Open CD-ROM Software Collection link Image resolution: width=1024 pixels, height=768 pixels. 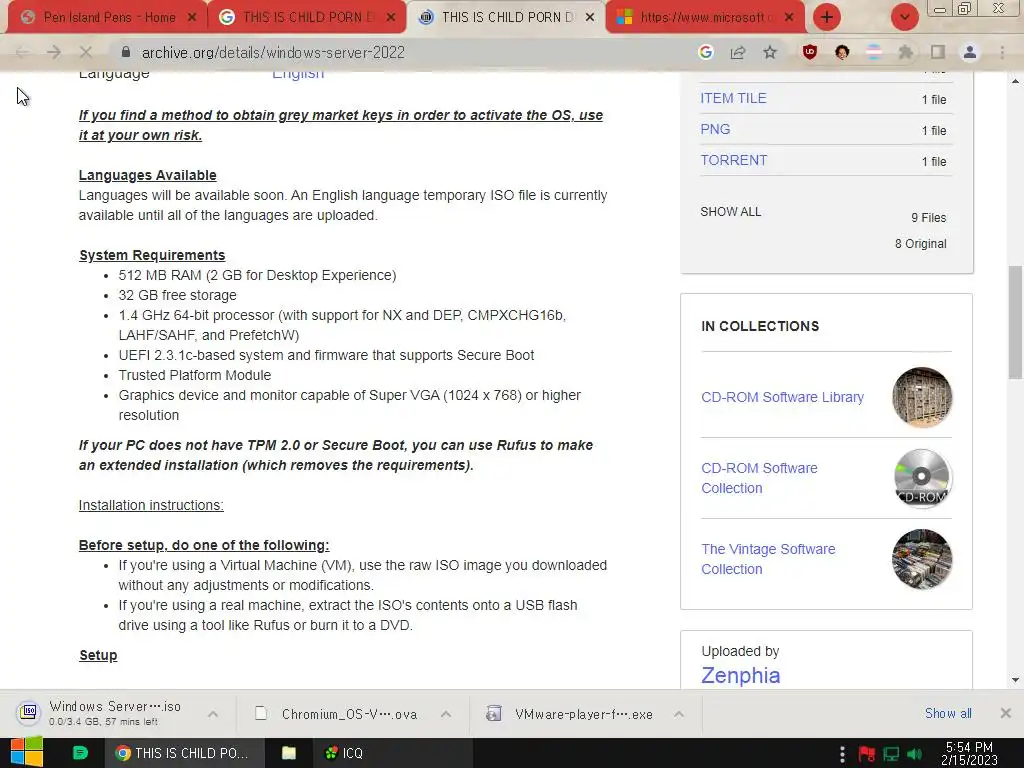[x=760, y=478]
